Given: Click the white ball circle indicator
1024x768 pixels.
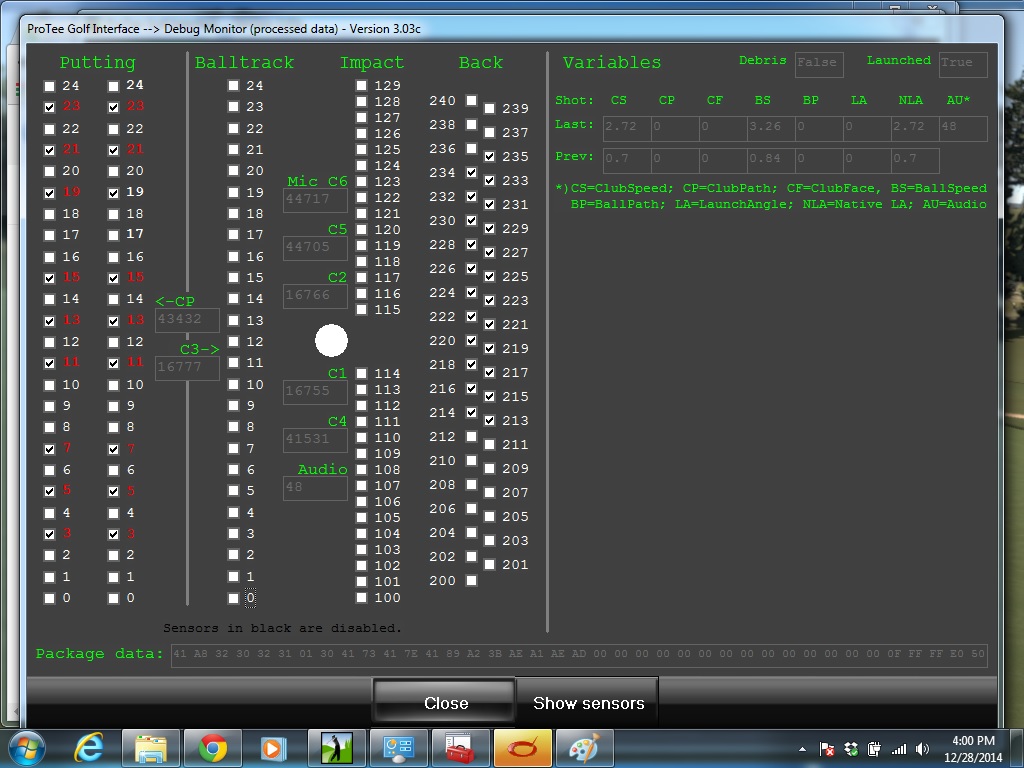Looking at the screenshot, I should [331, 341].
